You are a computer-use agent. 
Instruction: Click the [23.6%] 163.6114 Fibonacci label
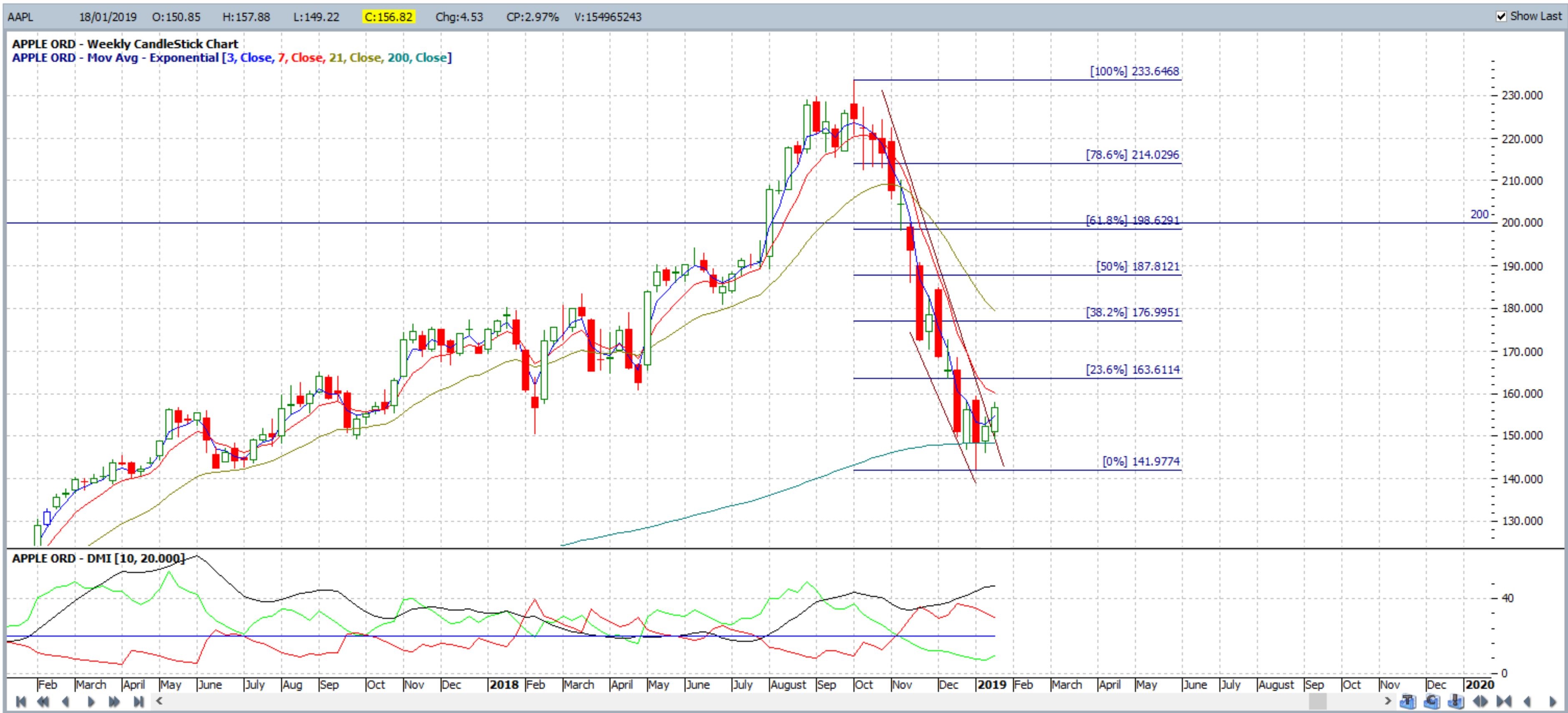pyautogui.click(x=1132, y=370)
